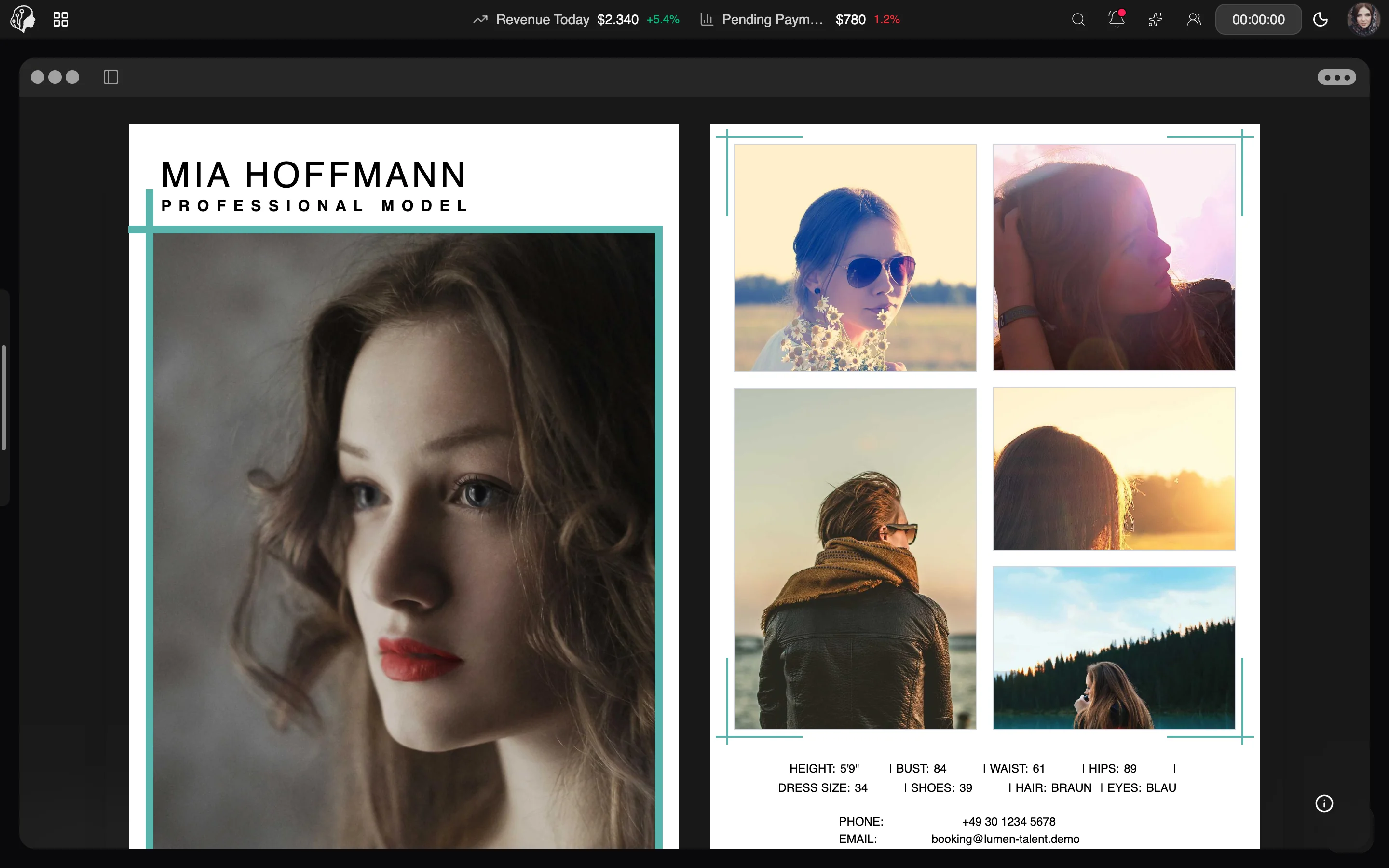Image resolution: width=1389 pixels, height=868 pixels.
Task: Select the forest lake photo
Action: (x=1114, y=648)
